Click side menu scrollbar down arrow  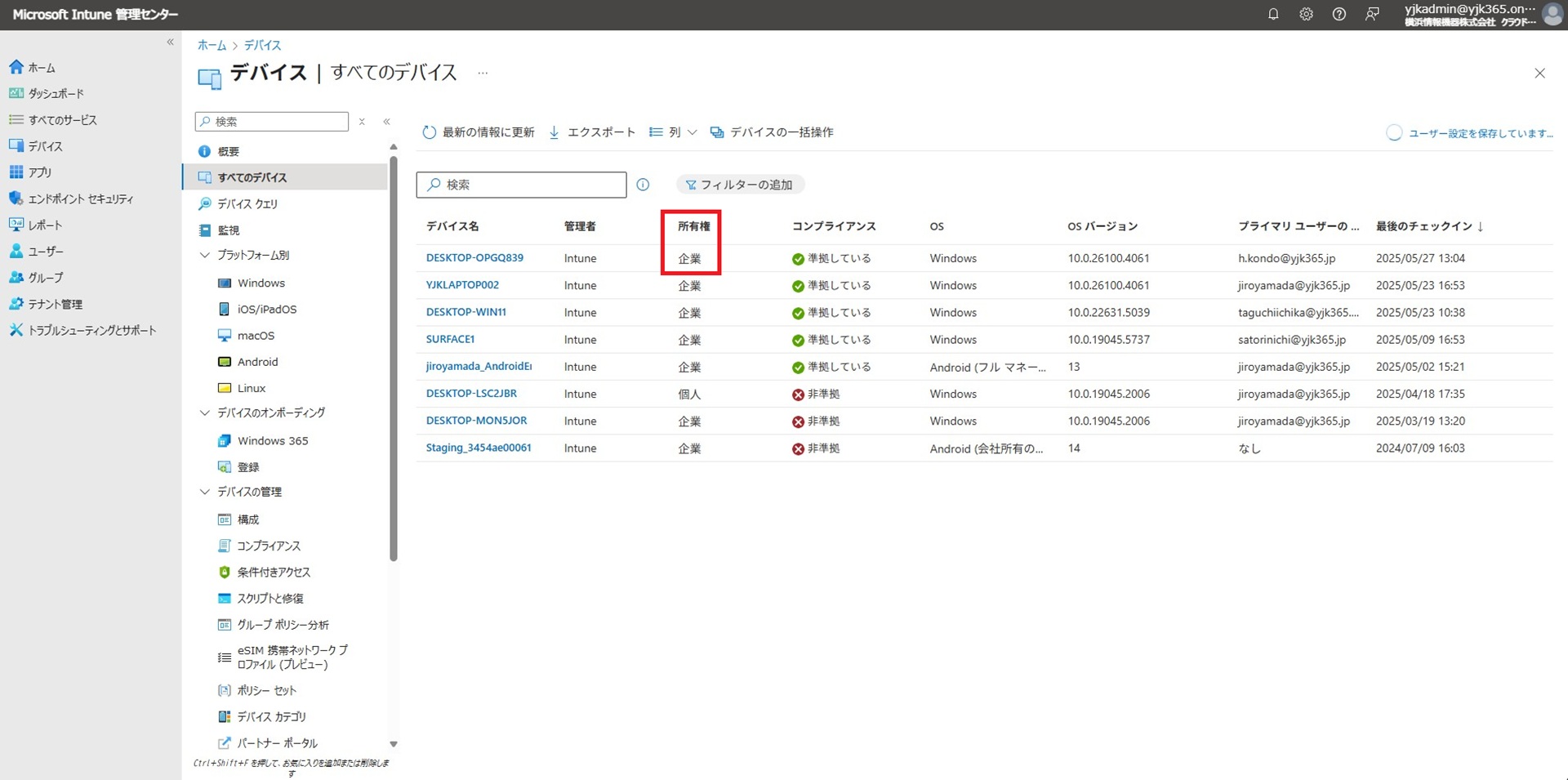[x=393, y=744]
